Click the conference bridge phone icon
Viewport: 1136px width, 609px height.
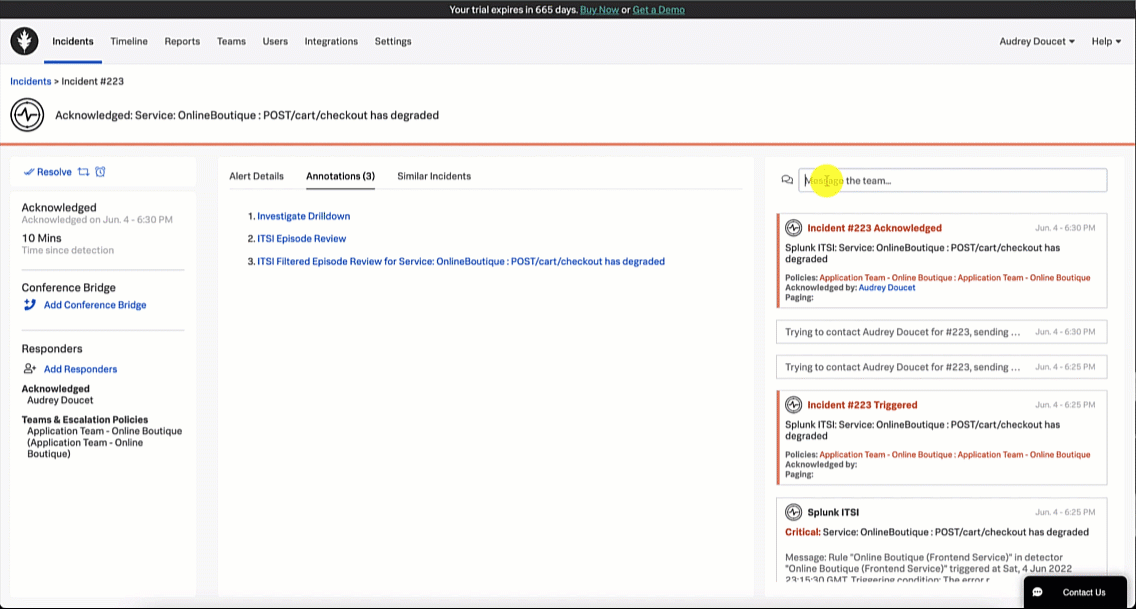pos(30,305)
